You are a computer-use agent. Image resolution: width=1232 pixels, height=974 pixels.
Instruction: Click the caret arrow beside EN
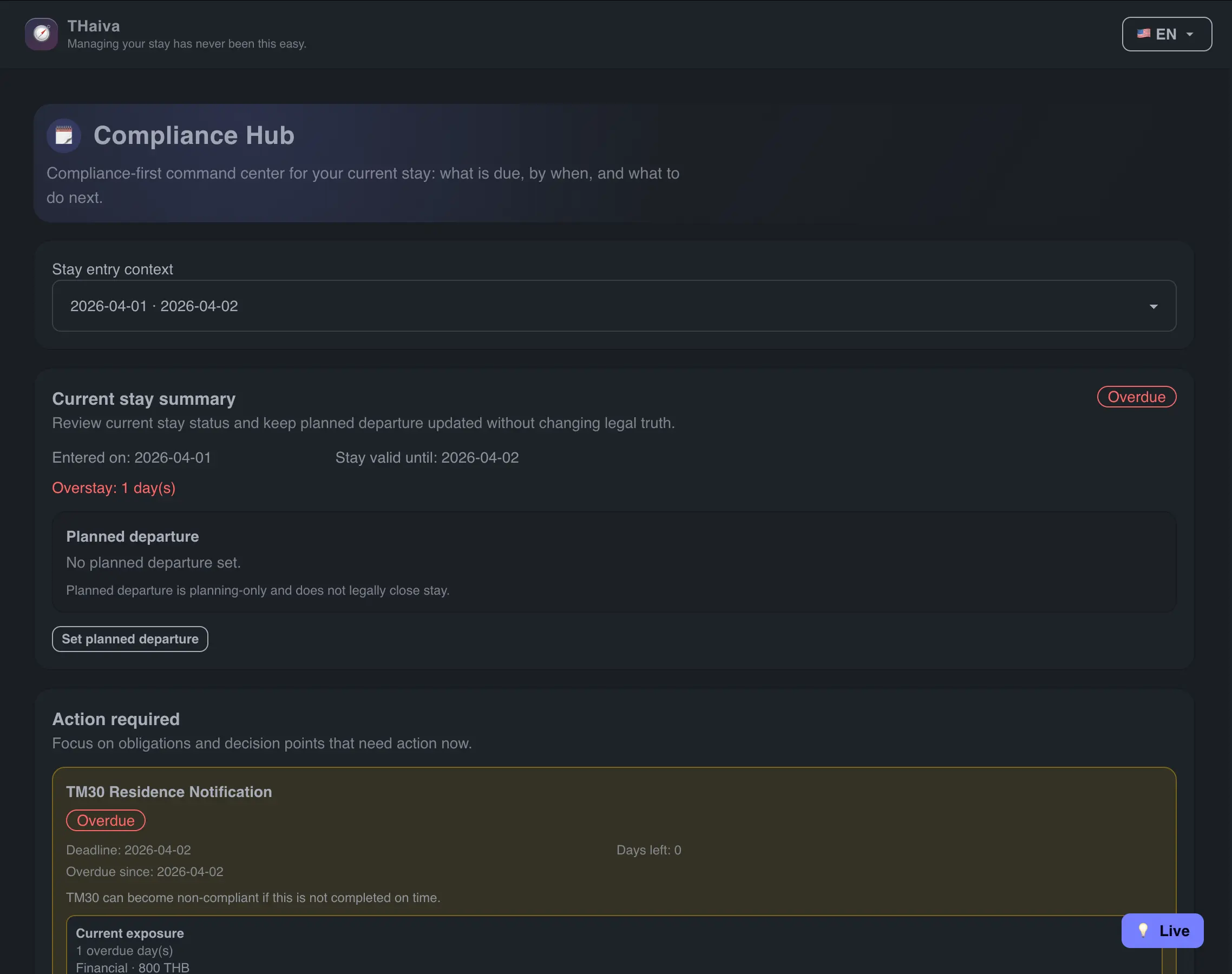pos(1190,34)
